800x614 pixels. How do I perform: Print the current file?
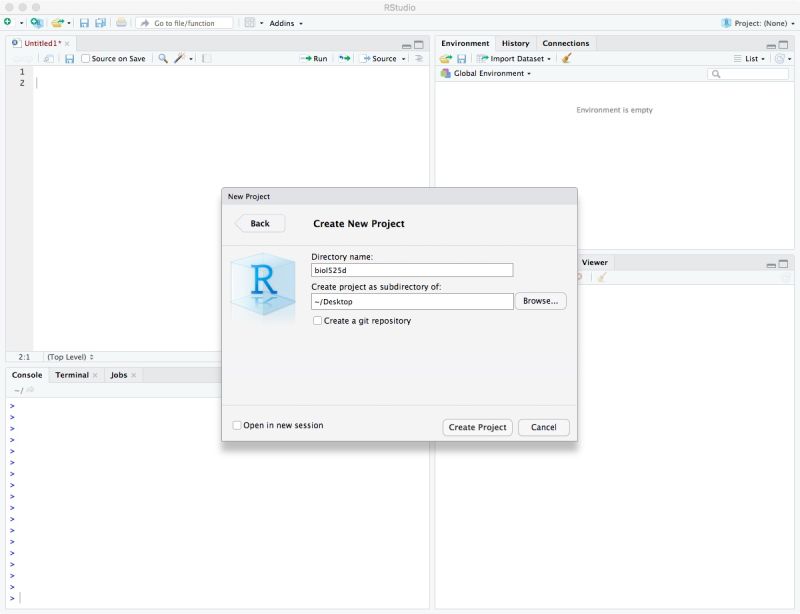[120, 22]
